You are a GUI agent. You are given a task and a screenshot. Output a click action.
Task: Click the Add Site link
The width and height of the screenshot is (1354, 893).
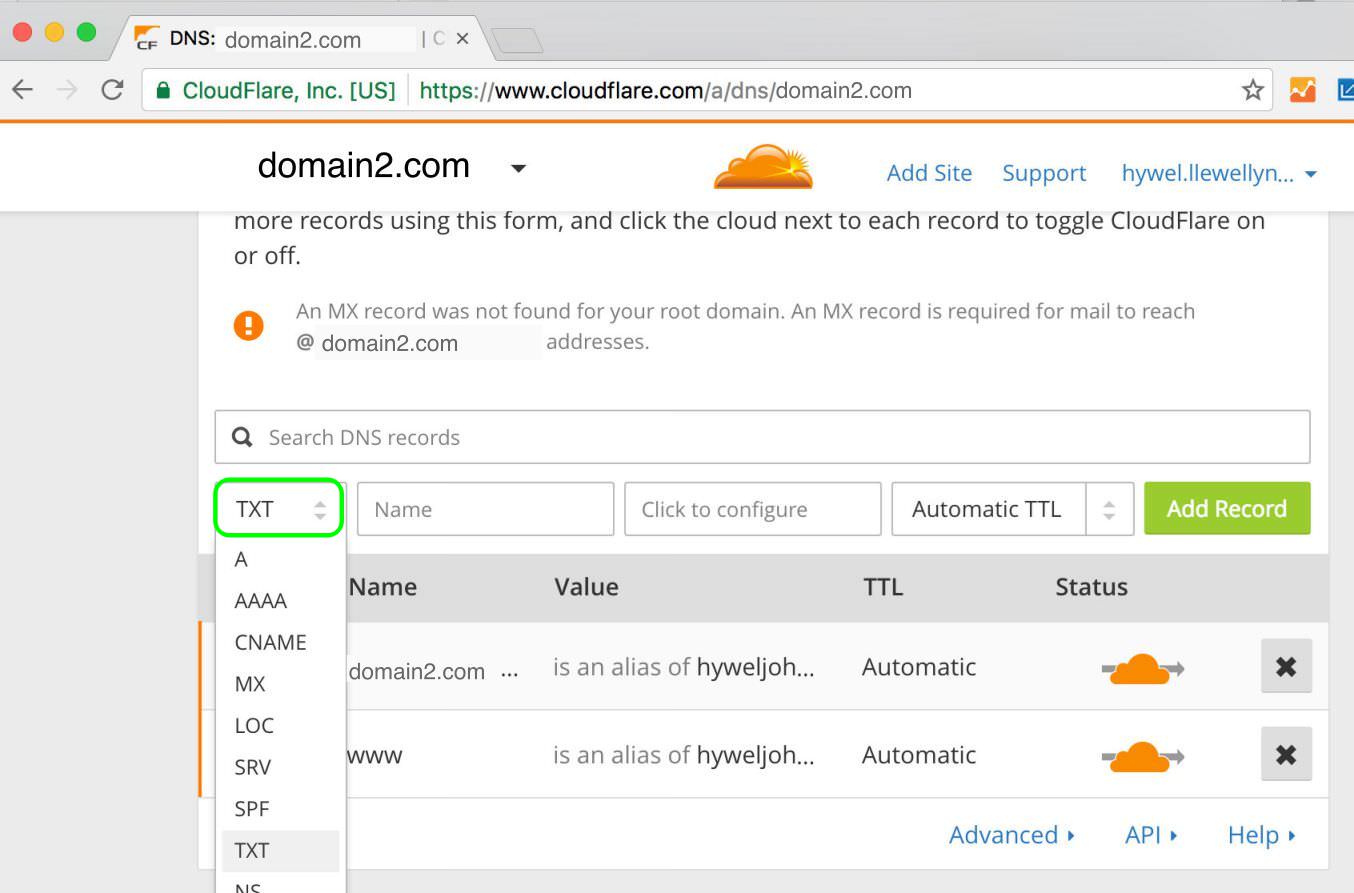pos(929,173)
